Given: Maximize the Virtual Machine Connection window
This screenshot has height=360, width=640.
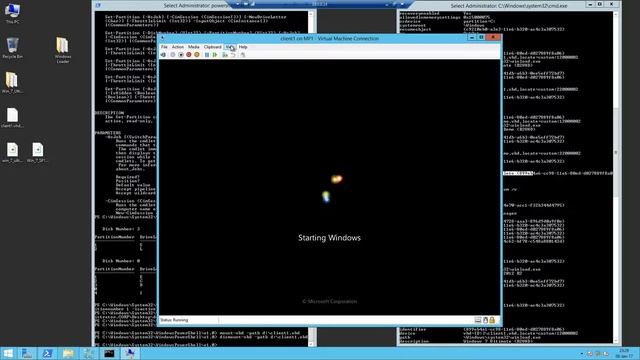Looking at the screenshot, I should 482,38.
